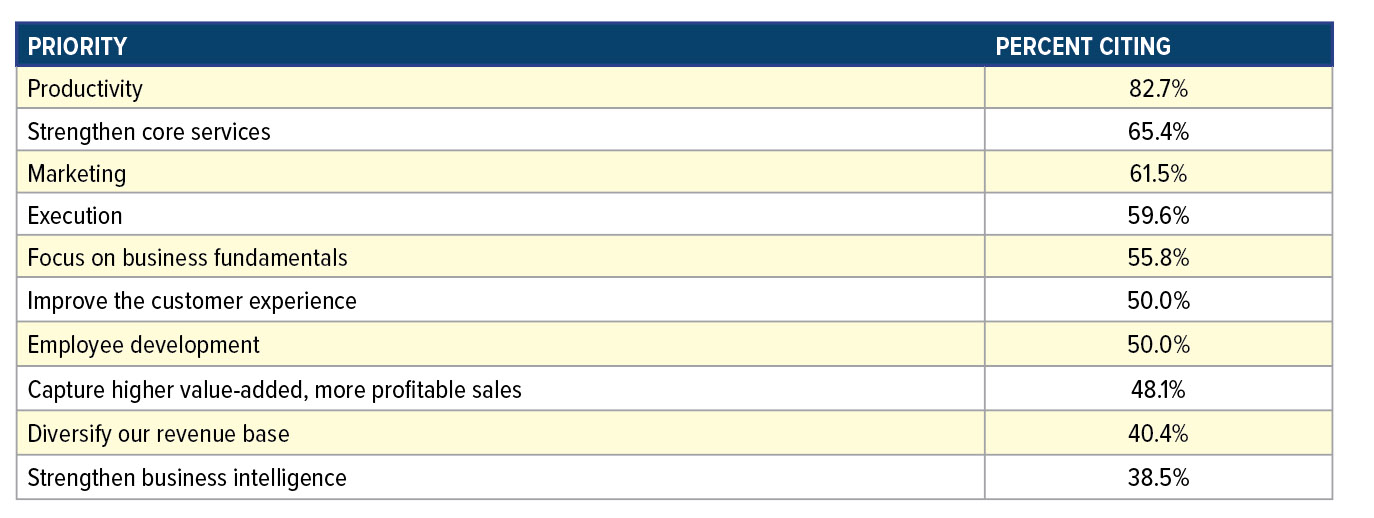Click the 65.4% percentage cell
The width and height of the screenshot is (1374, 518).
pyautogui.click(x=1158, y=131)
